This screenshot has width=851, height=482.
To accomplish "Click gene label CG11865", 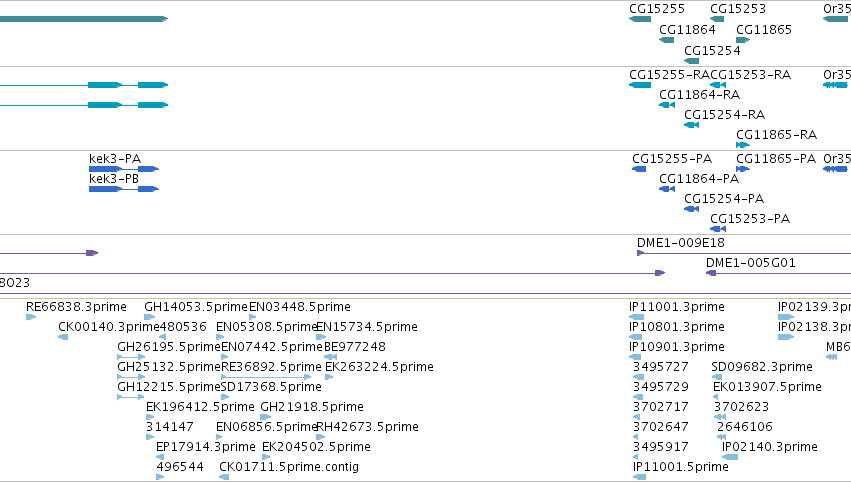I will (764, 30).
